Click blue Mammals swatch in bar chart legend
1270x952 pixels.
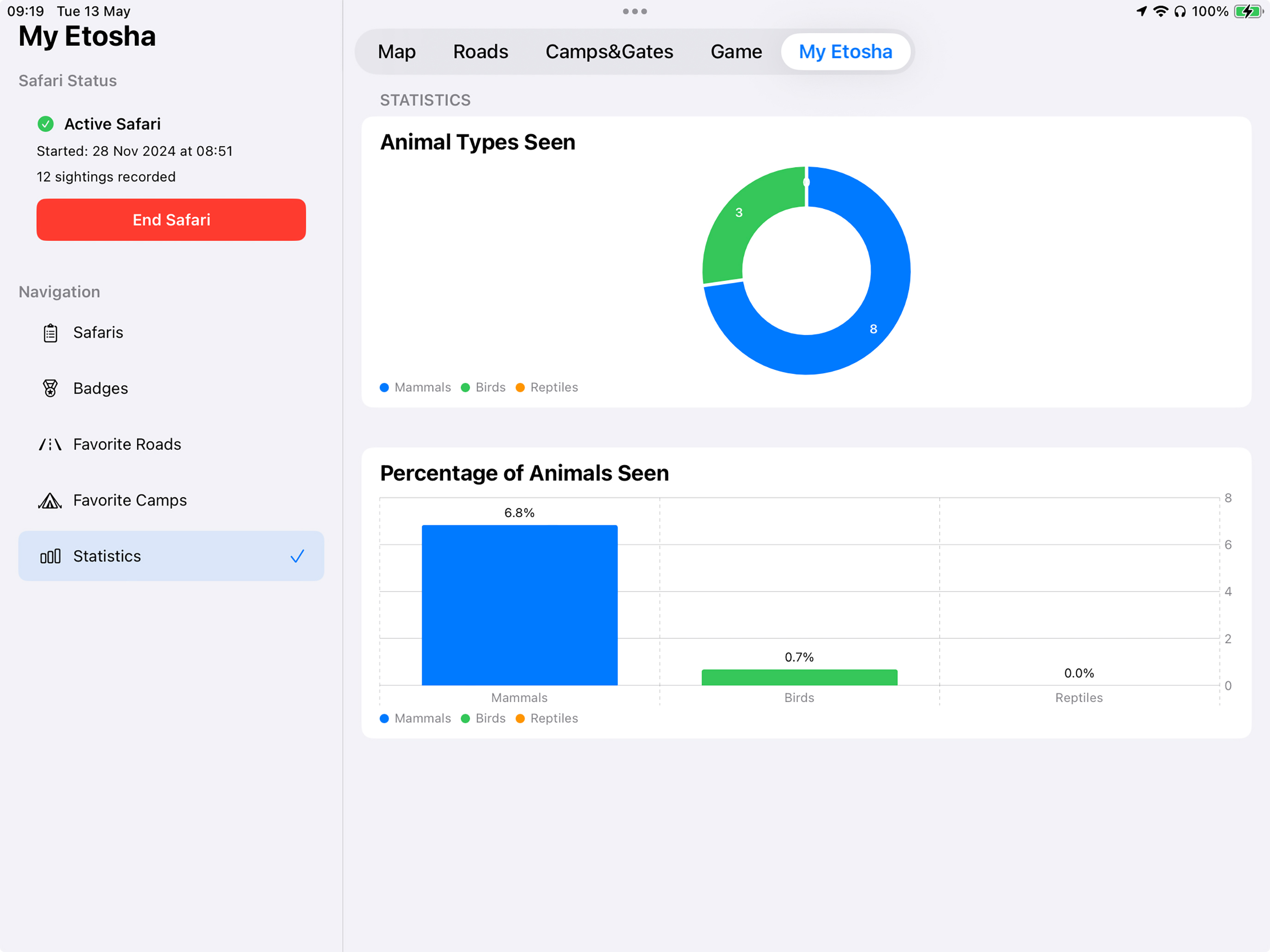click(x=385, y=719)
